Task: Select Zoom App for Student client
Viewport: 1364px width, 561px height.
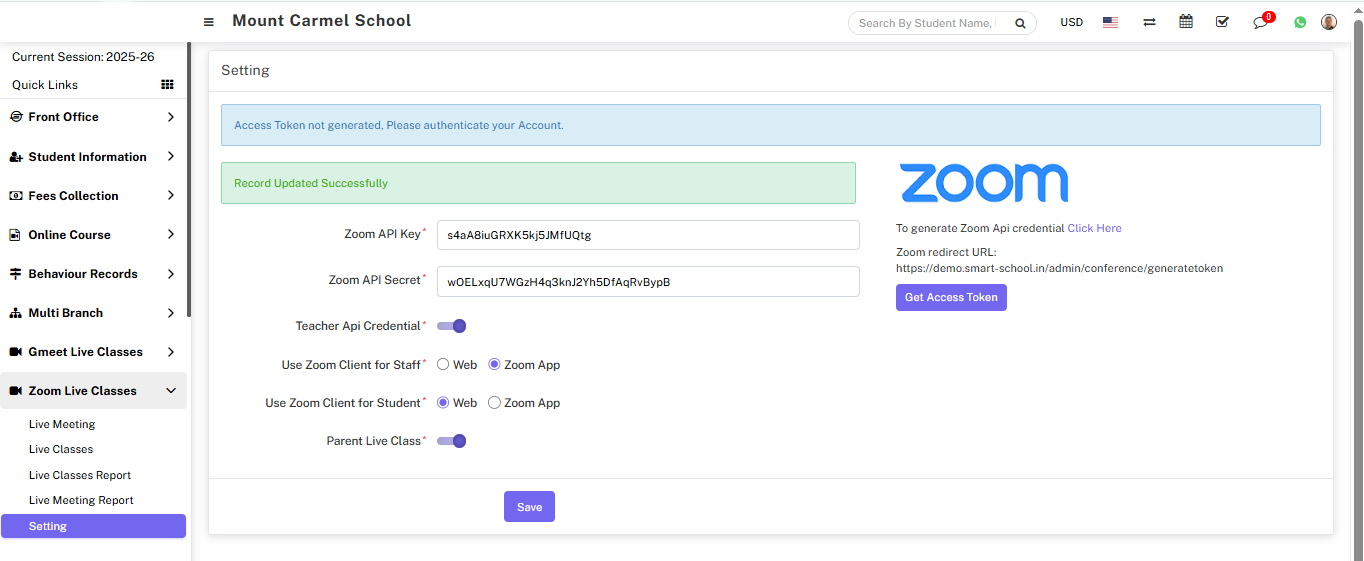Action: 494,403
